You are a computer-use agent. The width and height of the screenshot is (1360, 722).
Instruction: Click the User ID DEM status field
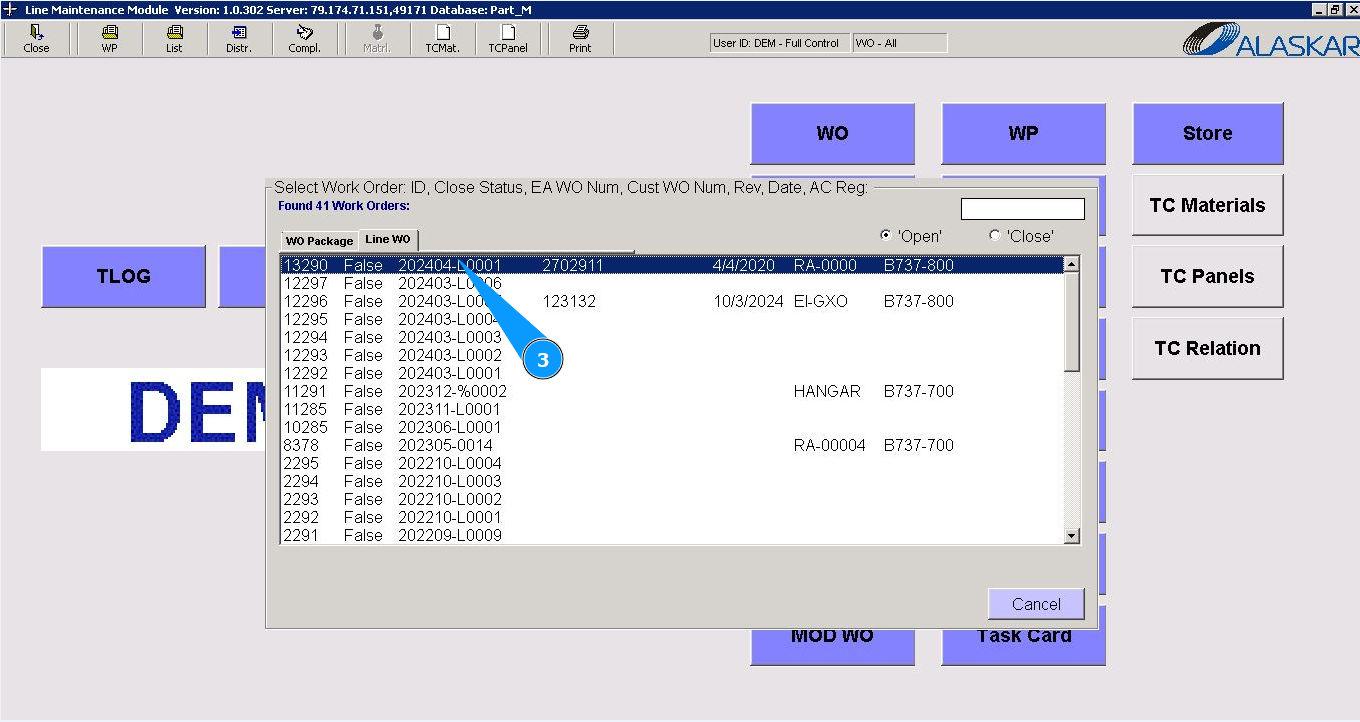[x=779, y=43]
